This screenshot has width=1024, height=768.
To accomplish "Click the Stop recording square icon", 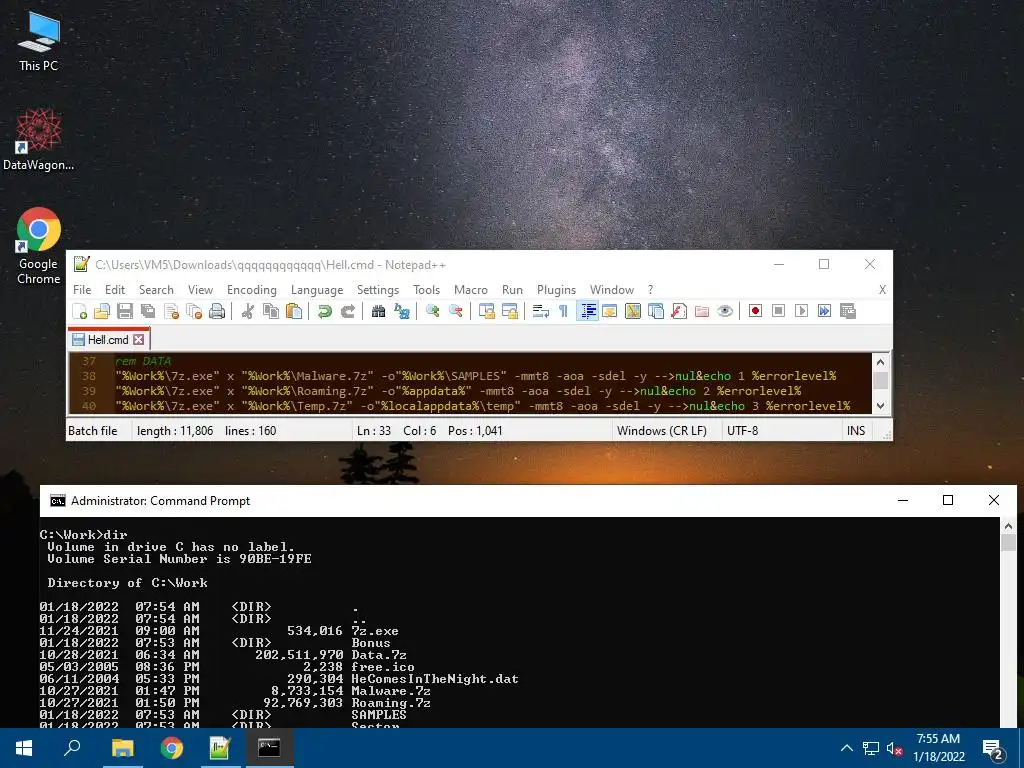I will coord(778,312).
